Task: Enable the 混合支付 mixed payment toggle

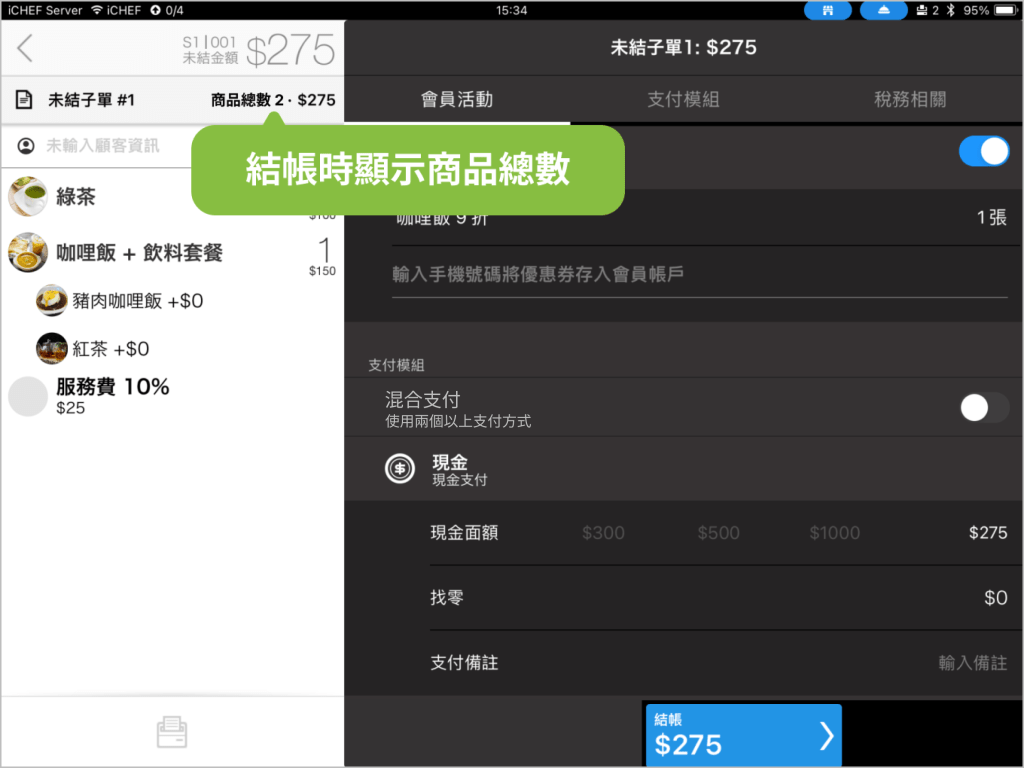Action: (x=983, y=407)
